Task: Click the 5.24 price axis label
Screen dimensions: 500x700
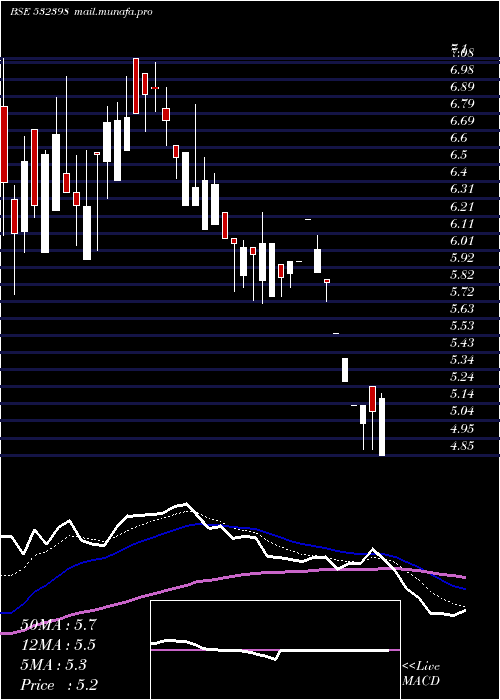Action: 462,376
